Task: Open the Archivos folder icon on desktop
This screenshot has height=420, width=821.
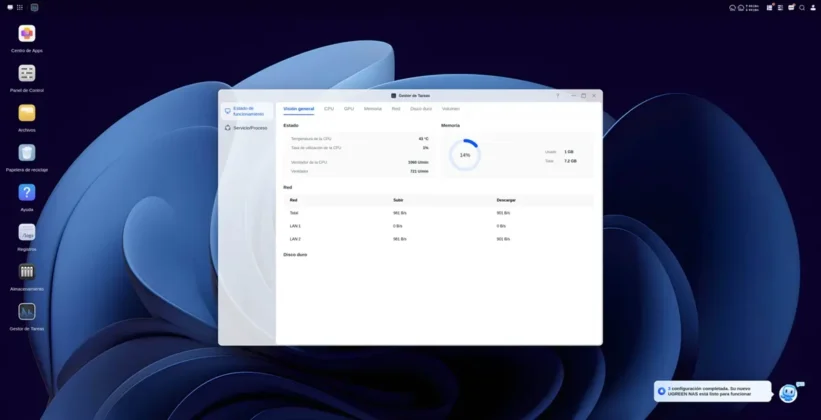Action: [27, 113]
